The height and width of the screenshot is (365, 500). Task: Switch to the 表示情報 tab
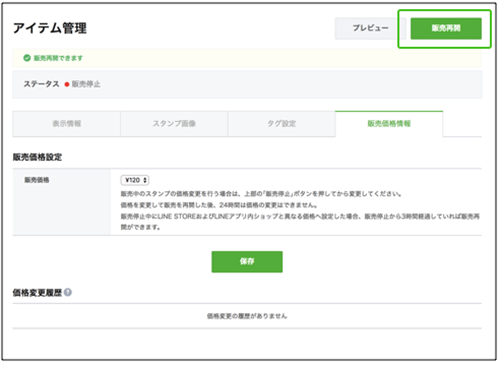pyautogui.click(x=66, y=124)
